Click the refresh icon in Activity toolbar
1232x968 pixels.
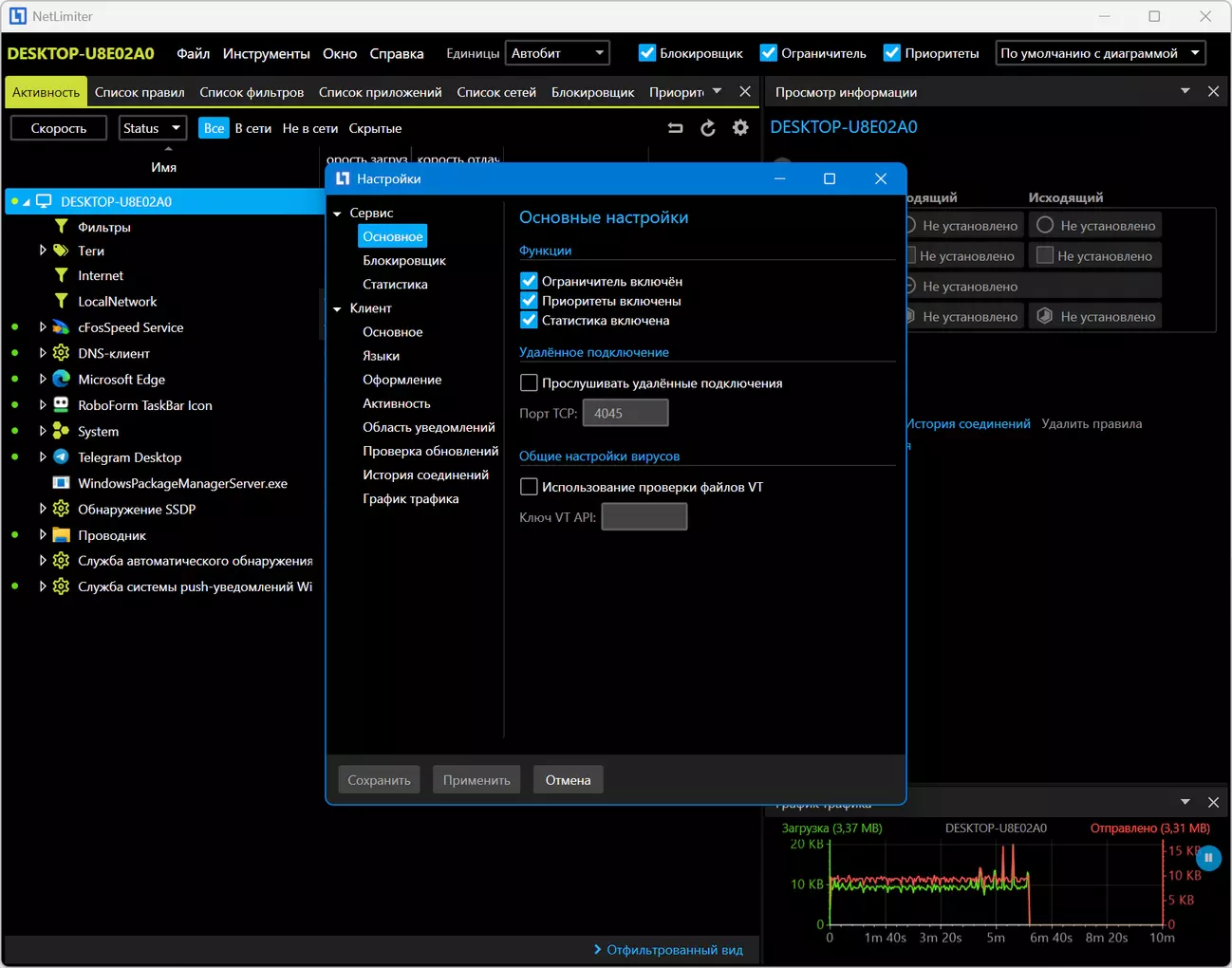click(708, 128)
